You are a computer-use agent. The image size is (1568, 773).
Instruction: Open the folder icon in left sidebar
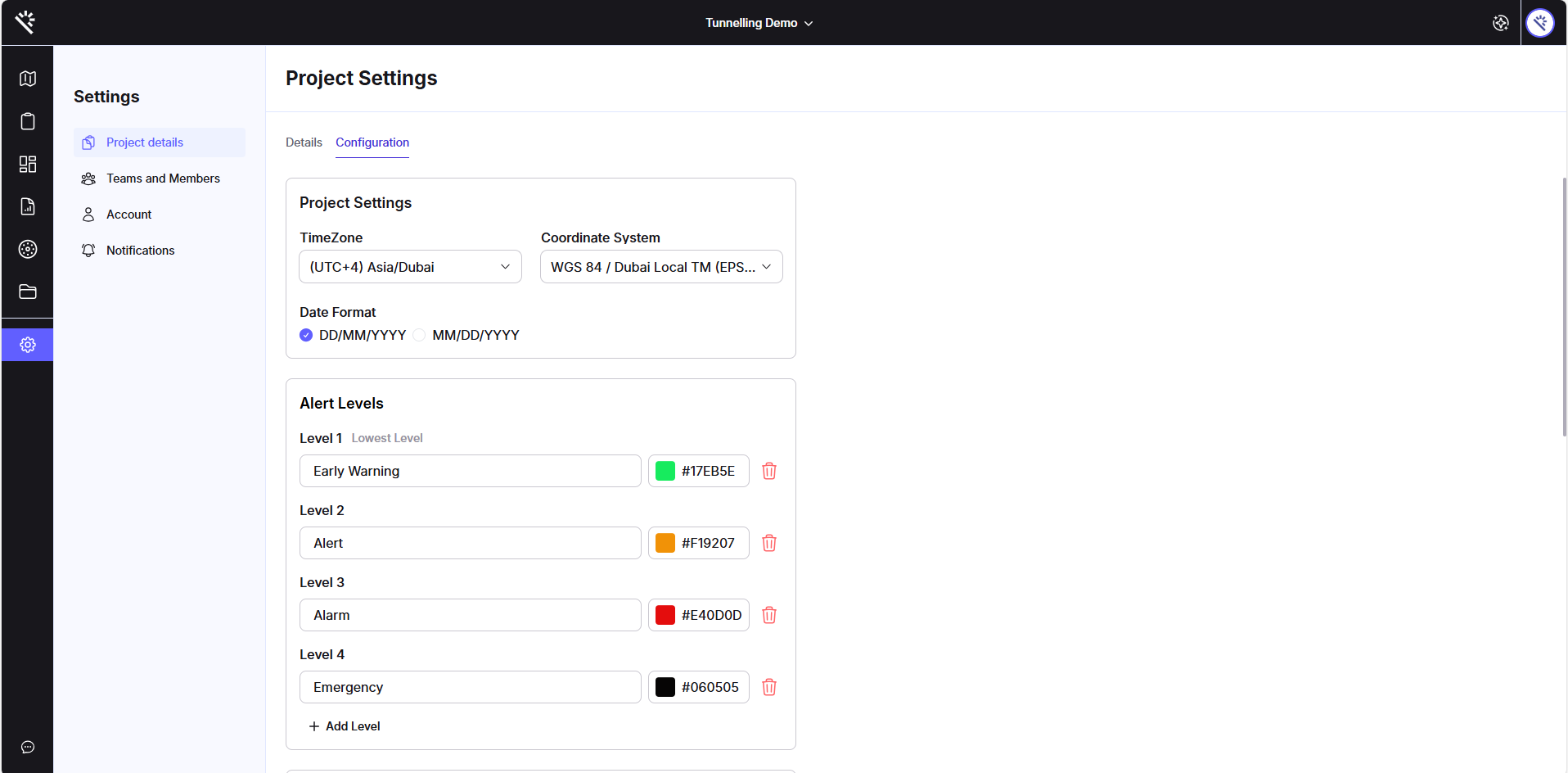click(x=28, y=292)
